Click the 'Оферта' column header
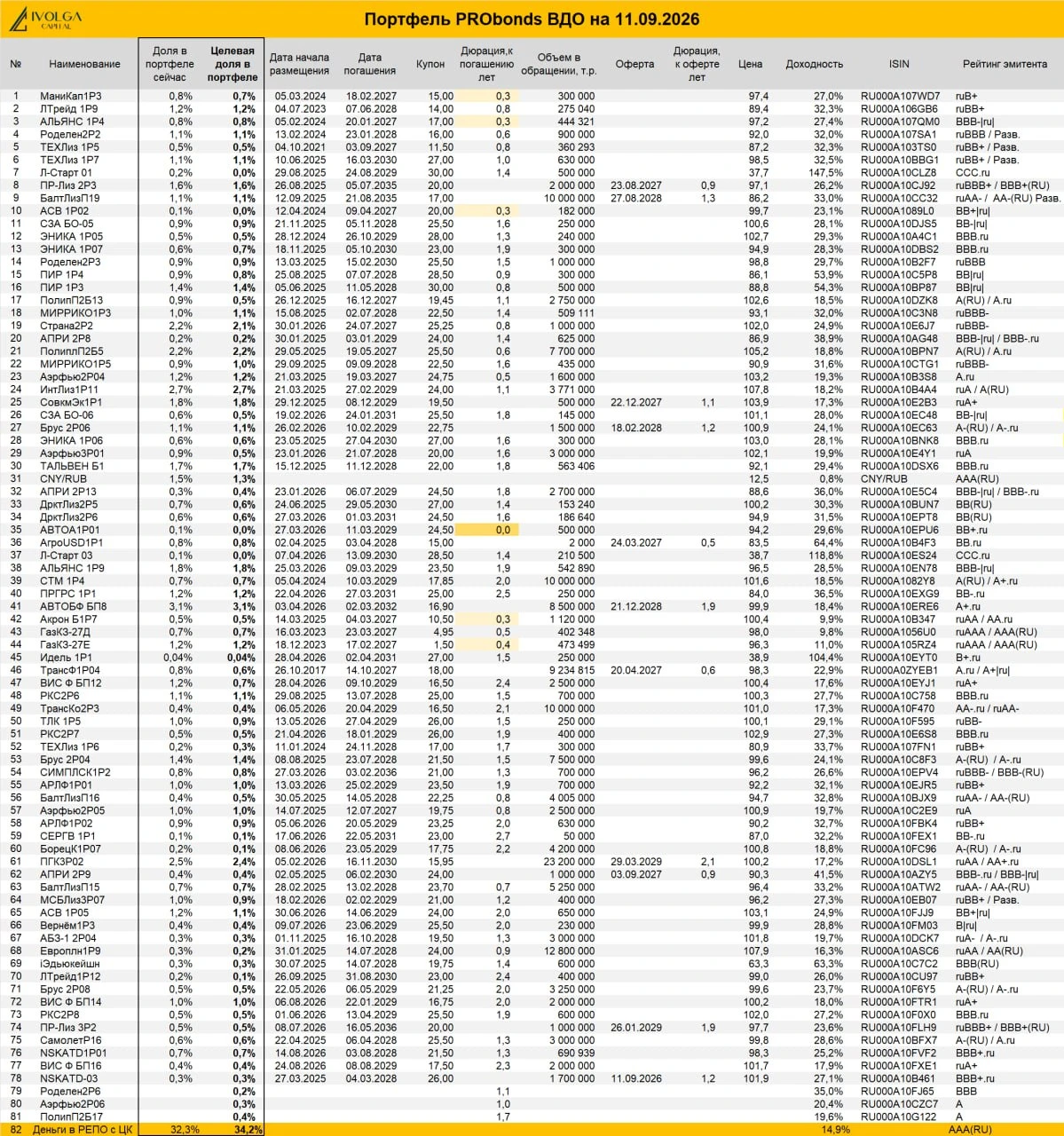 pos(634,64)
